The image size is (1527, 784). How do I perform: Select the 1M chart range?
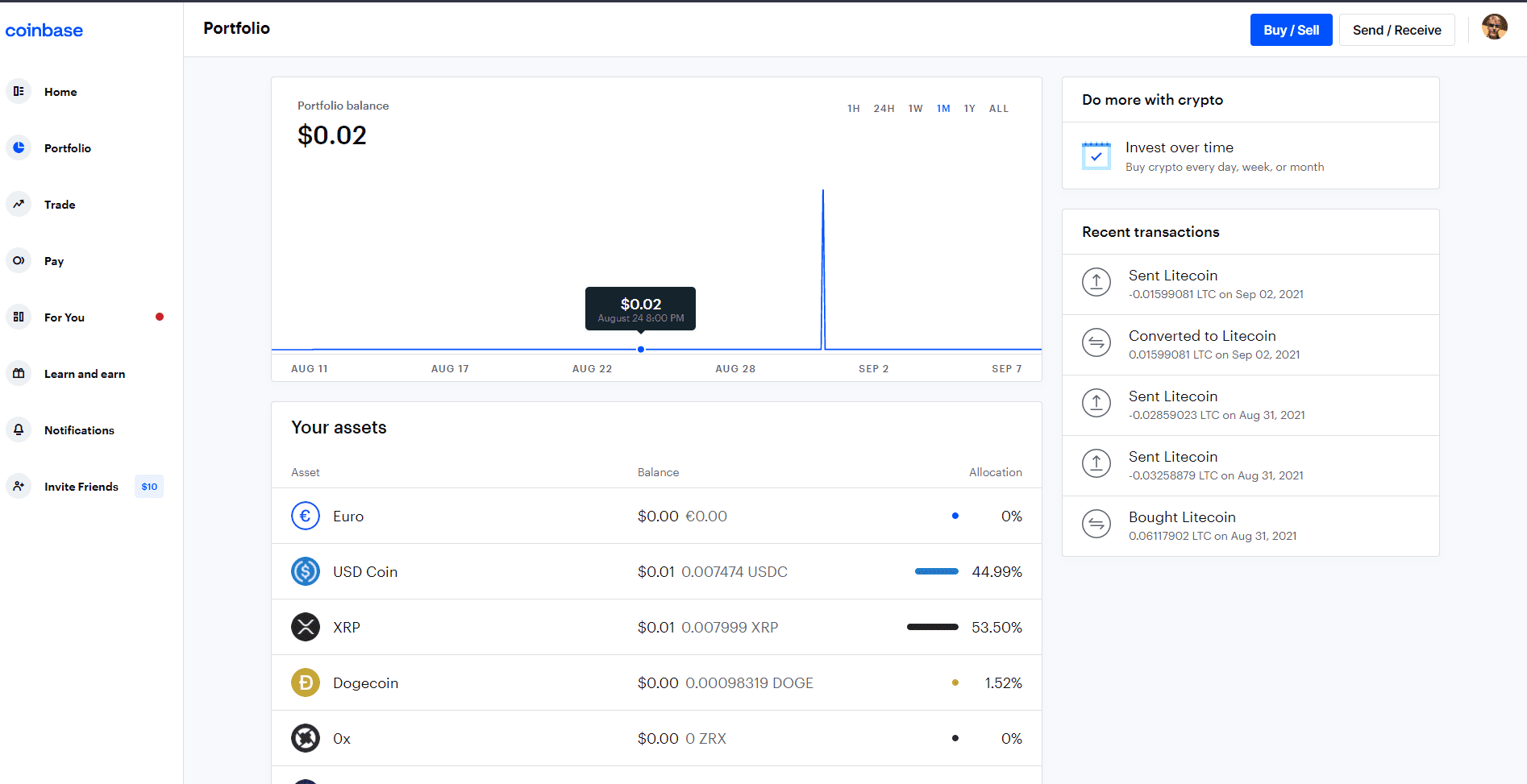click(943, 108)
